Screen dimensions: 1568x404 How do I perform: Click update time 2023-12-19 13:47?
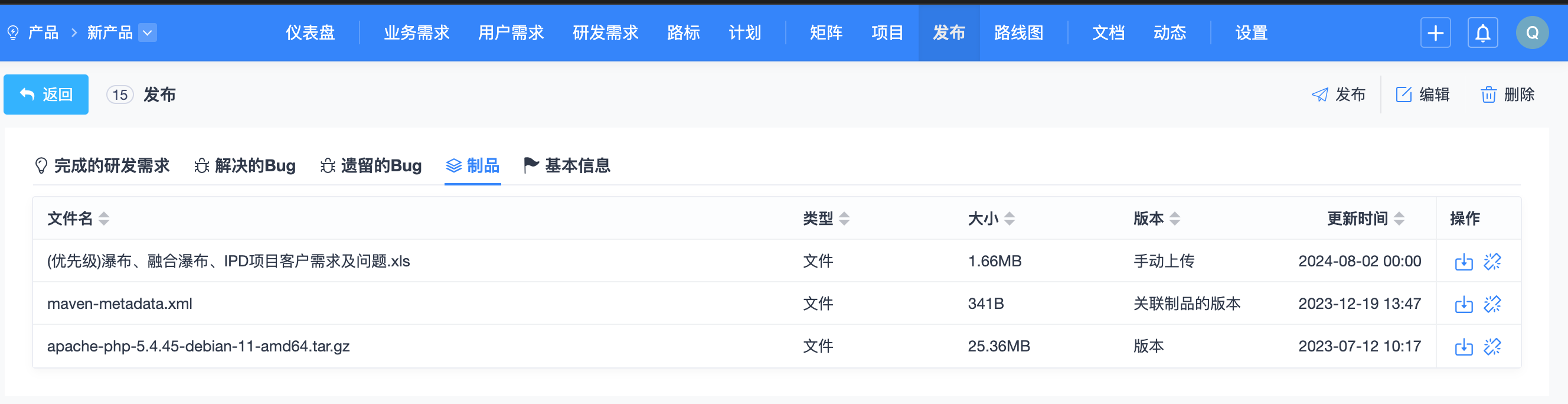click(x=1360, y=304)
